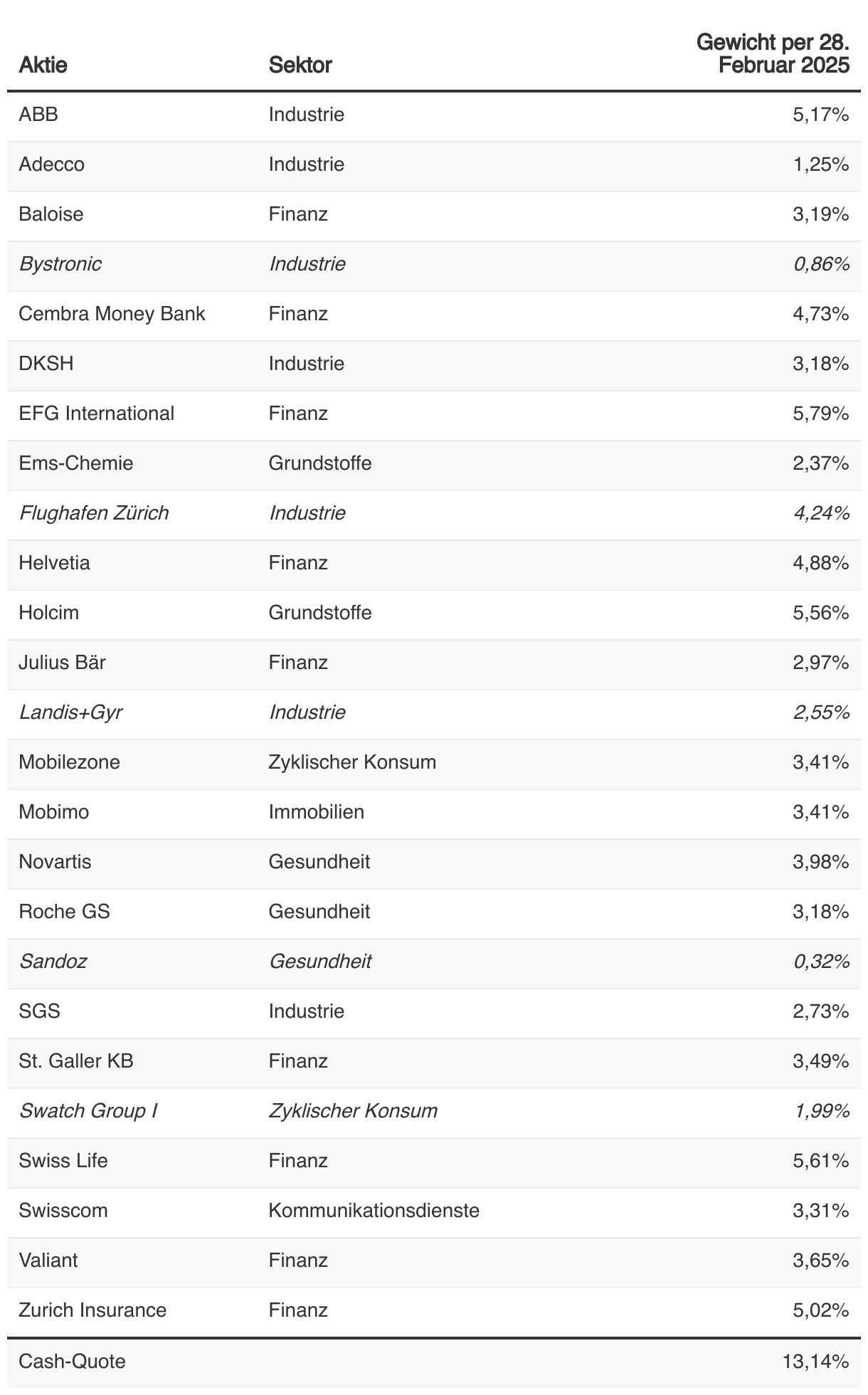Select the Landis+Gyr italic entry

[70, 712]
